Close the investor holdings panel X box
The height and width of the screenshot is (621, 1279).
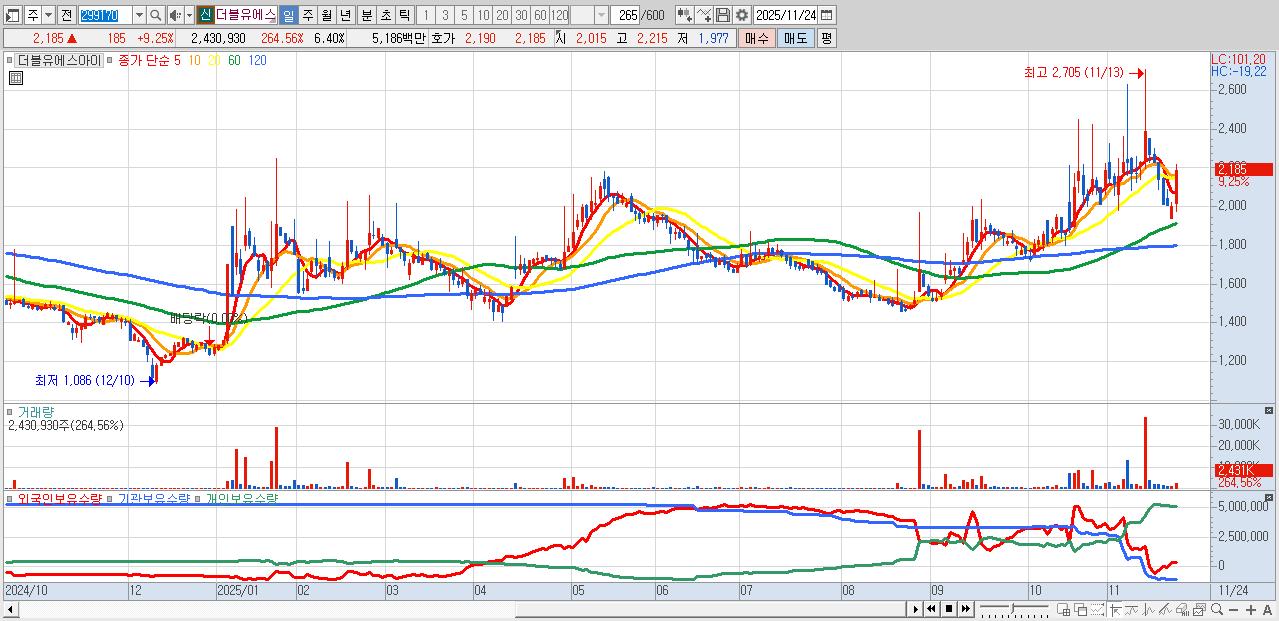pos(1269,497)
